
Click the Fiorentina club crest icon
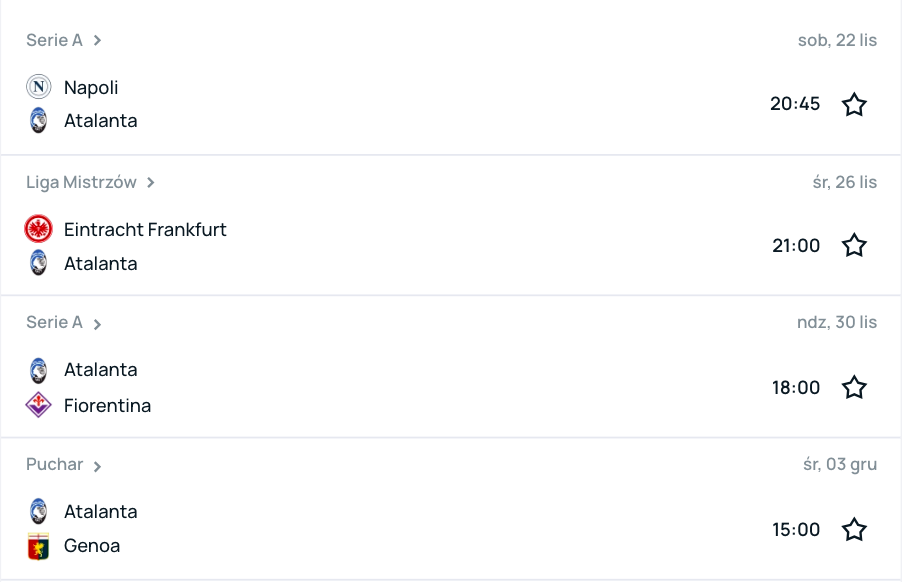(x=38, y=405)
